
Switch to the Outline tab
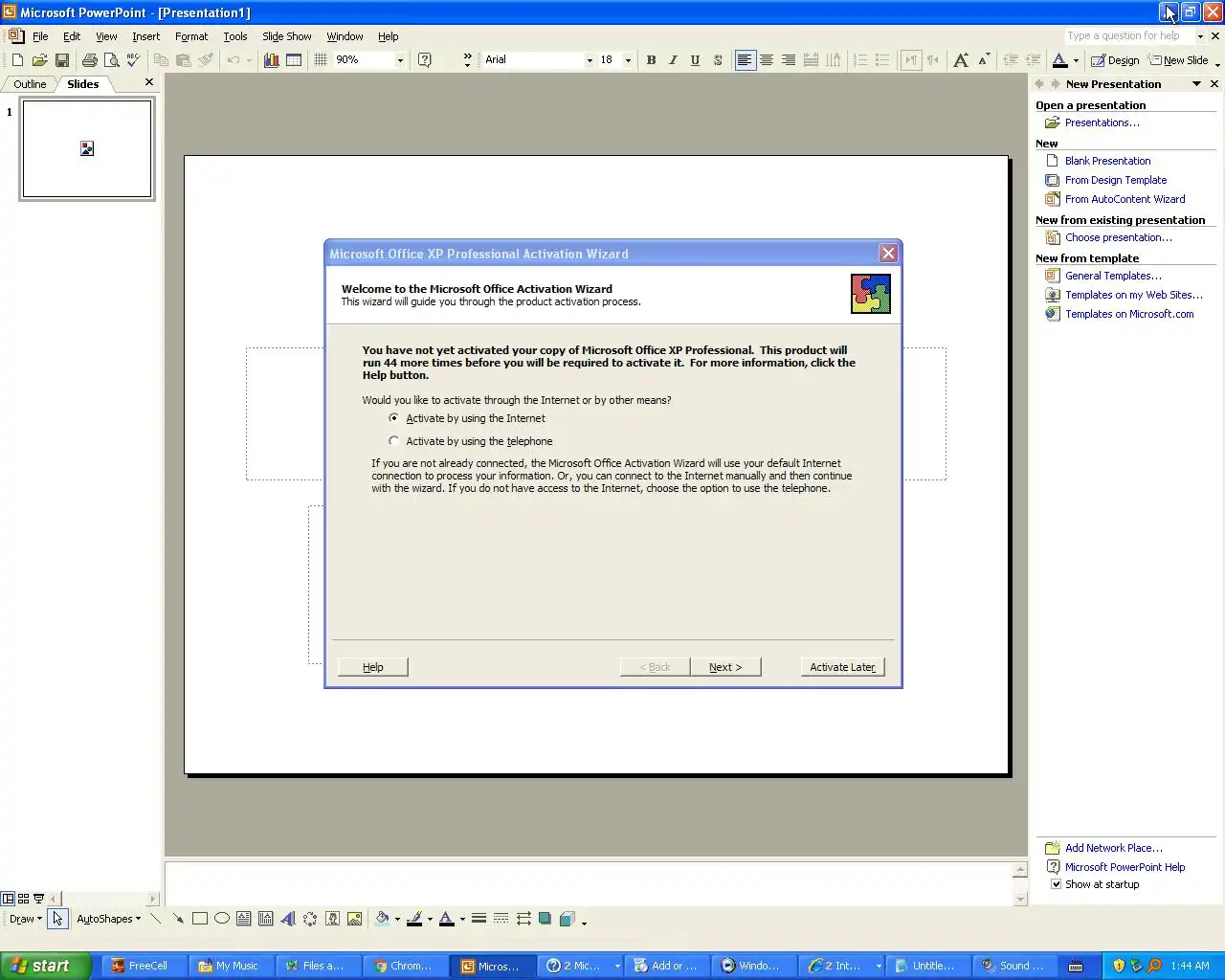click(30, 84)
